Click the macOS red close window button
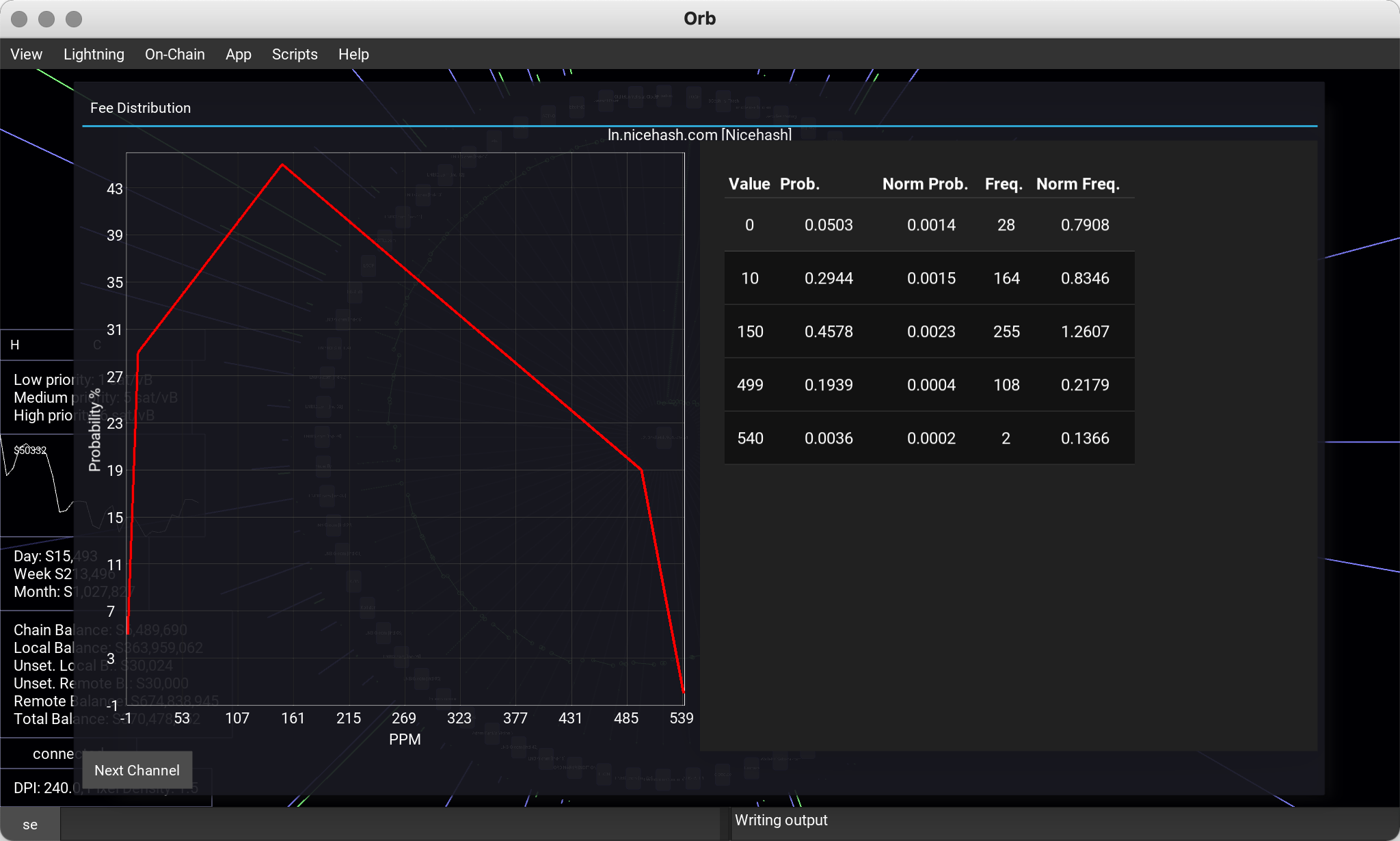The image size is (1400, 841). [x=19, y=18]
